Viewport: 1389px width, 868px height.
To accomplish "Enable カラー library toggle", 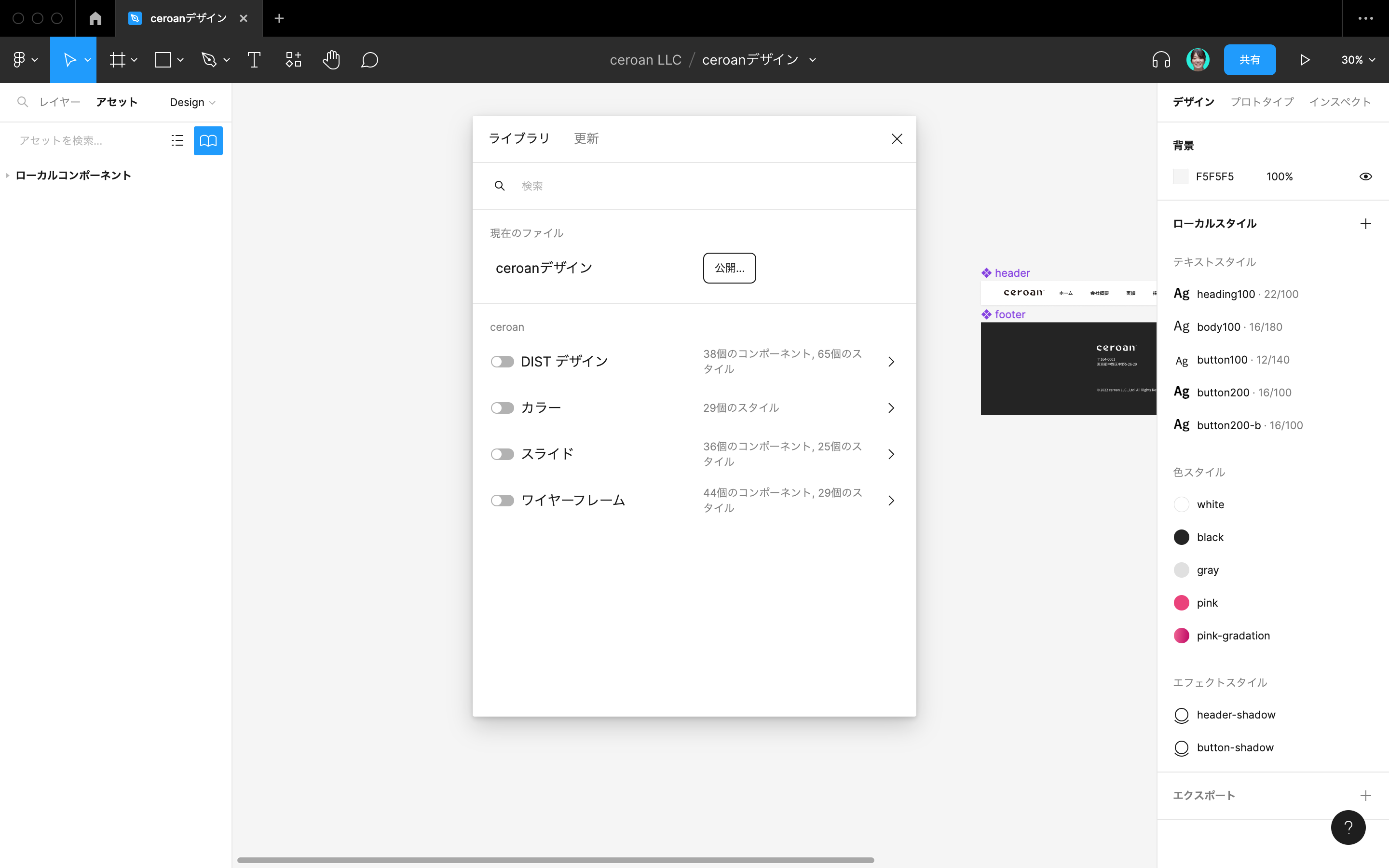I will [x=501, y=408].
